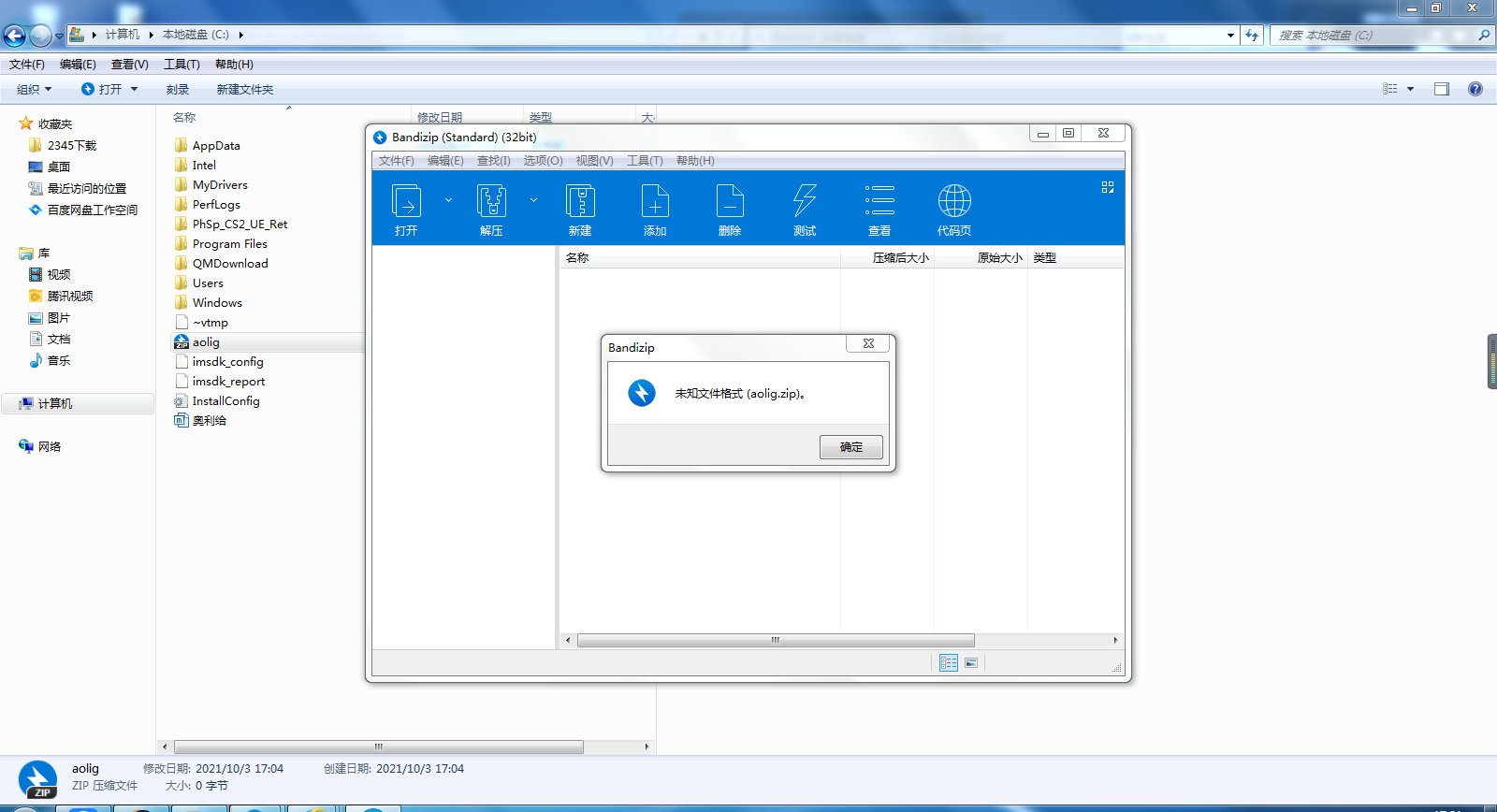The height and width of the screenshot is (812, 1497).
Task: Click the search magnifier icon in Explorer
Action: (x=1484, y=35)
